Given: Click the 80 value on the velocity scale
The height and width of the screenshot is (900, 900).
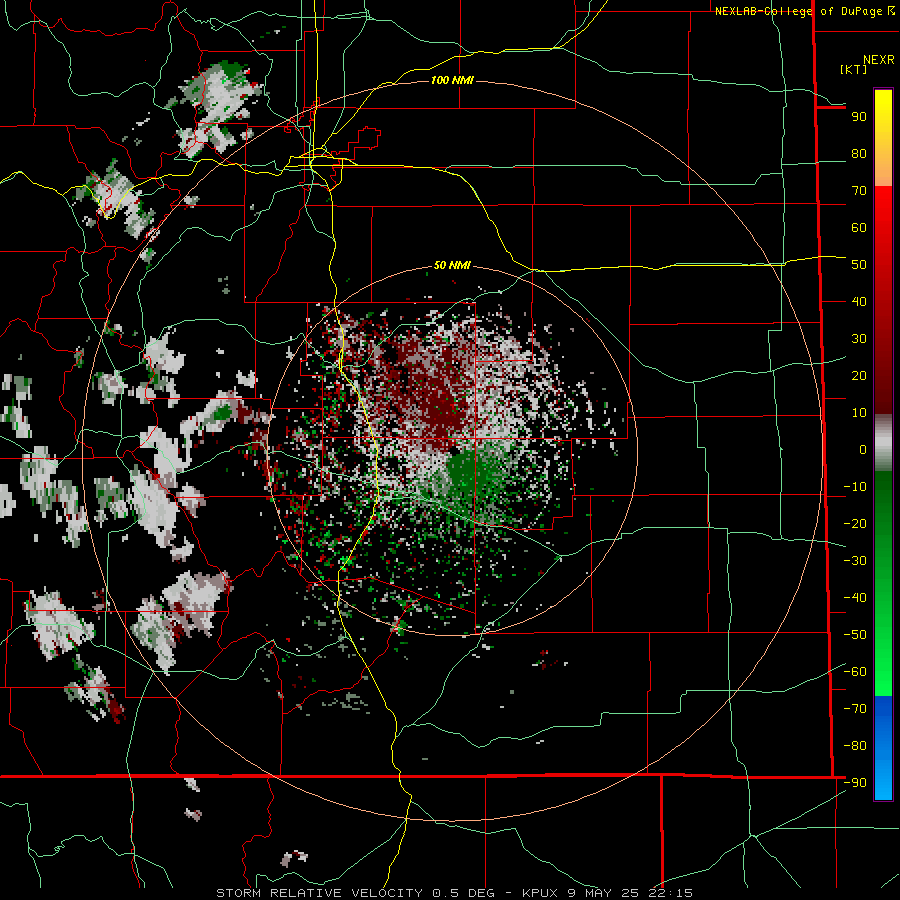Looking at the screenshot, I should 859,154.
